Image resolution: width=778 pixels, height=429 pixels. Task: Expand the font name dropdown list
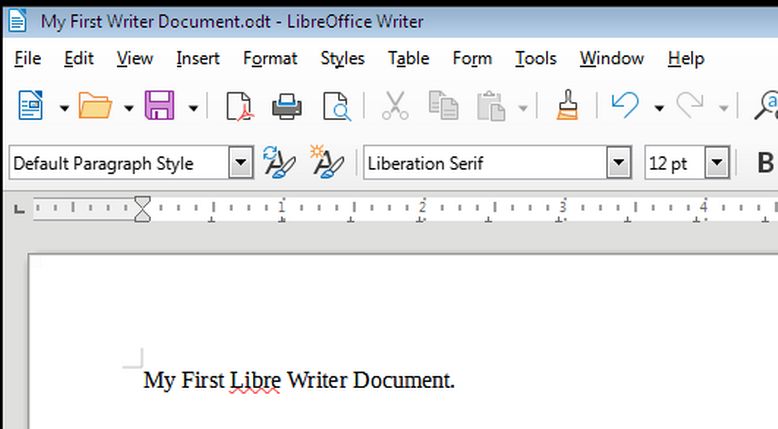coord(619,163)
